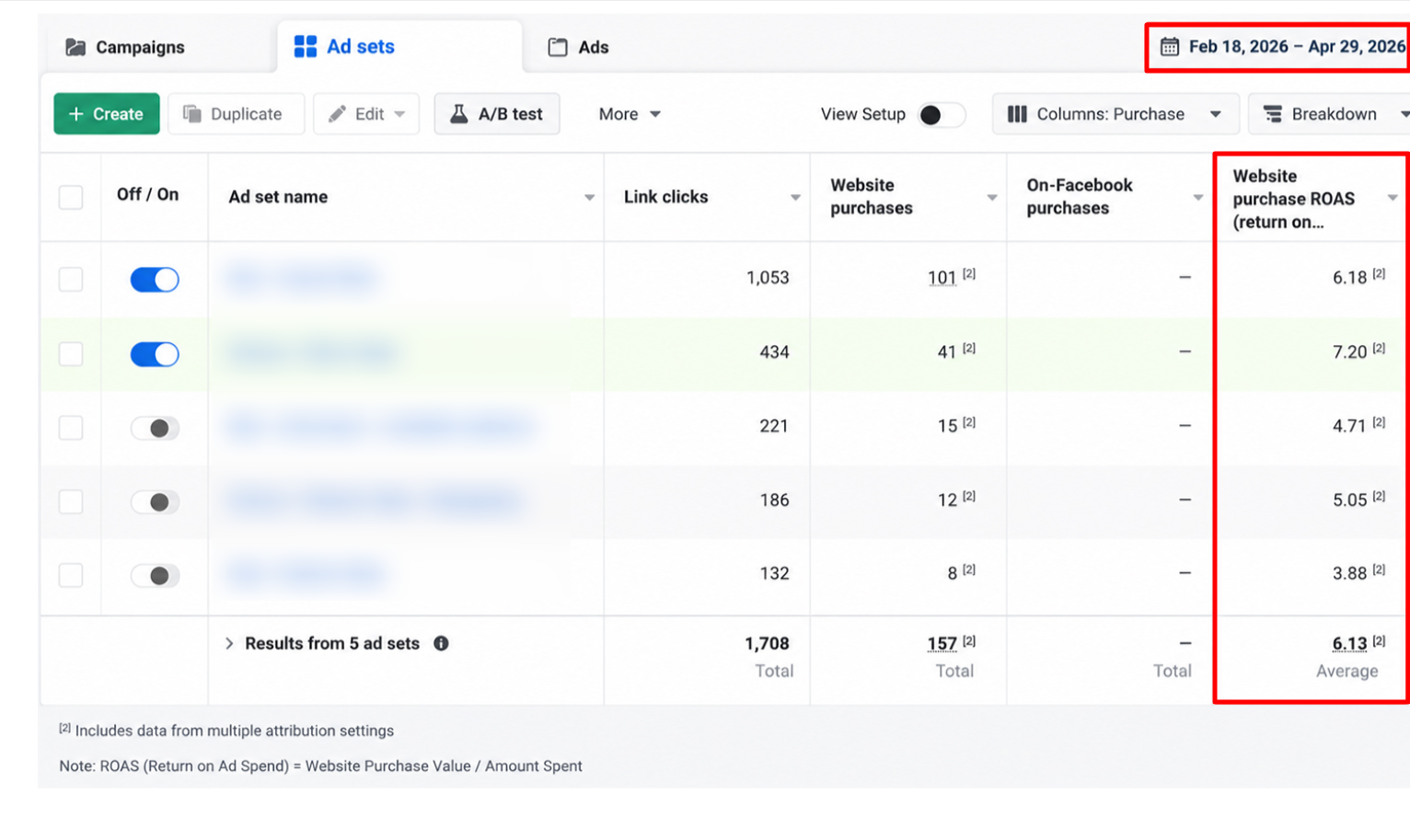Click the Ad set name column header
Screen dimensions: 1410x840
pyautogui.click(x=278, y=197)
